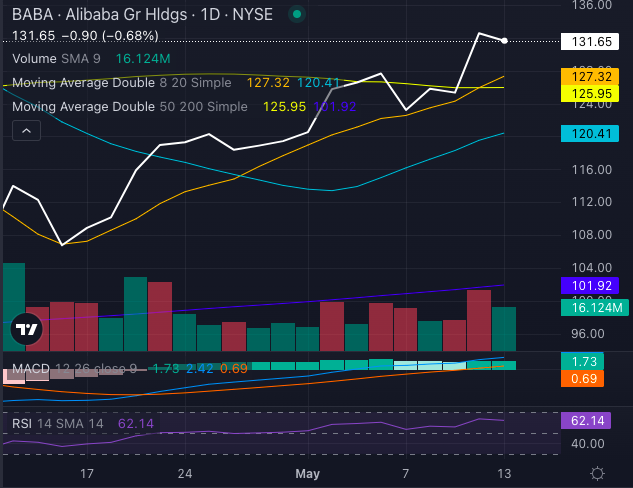Select the orange 127.32 price axis label
The image size is (633, 488).
click(589, 76)
